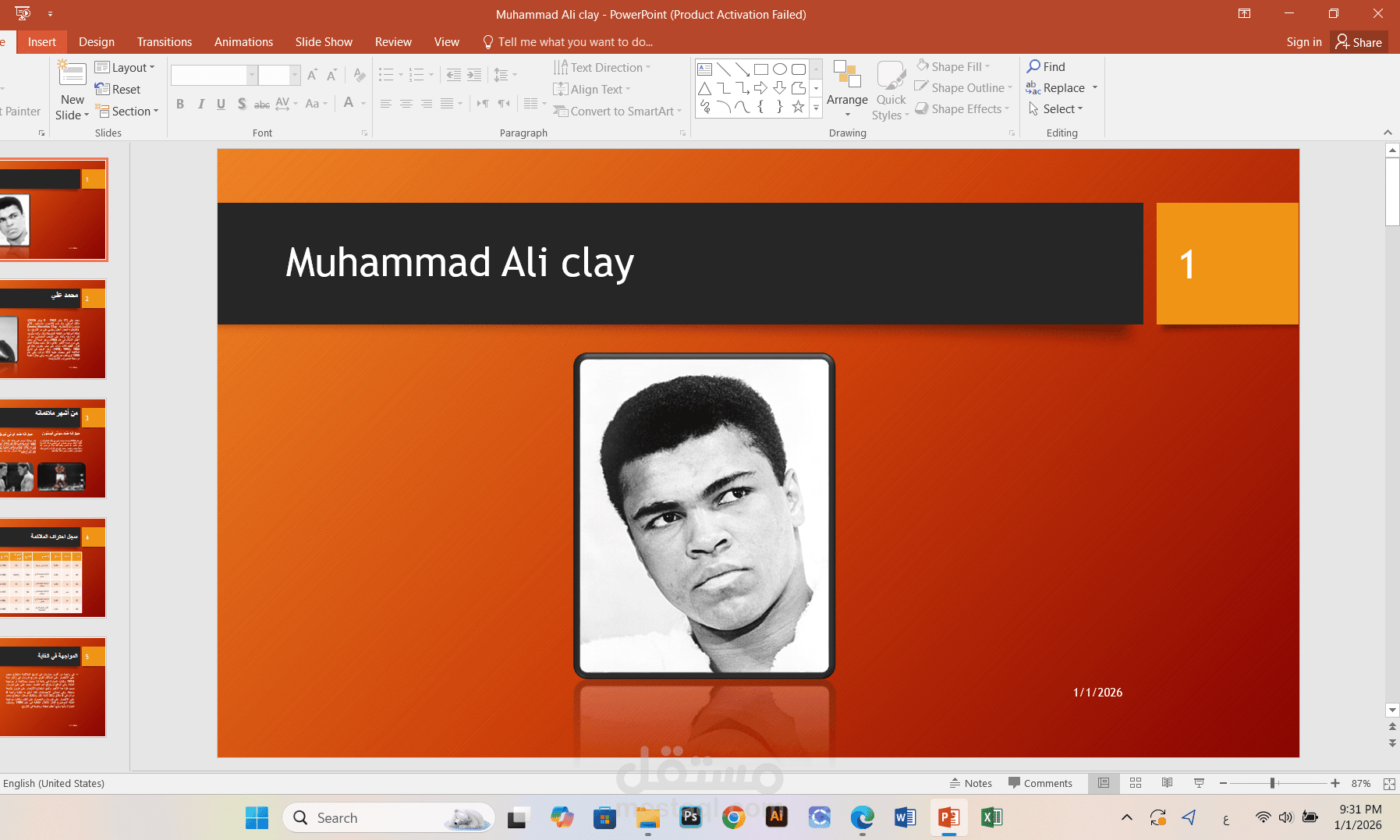Image resolution: width=1400 pixels, height=840 pixels.
Task: Open the Arrange options
Action: click(847, 90)
